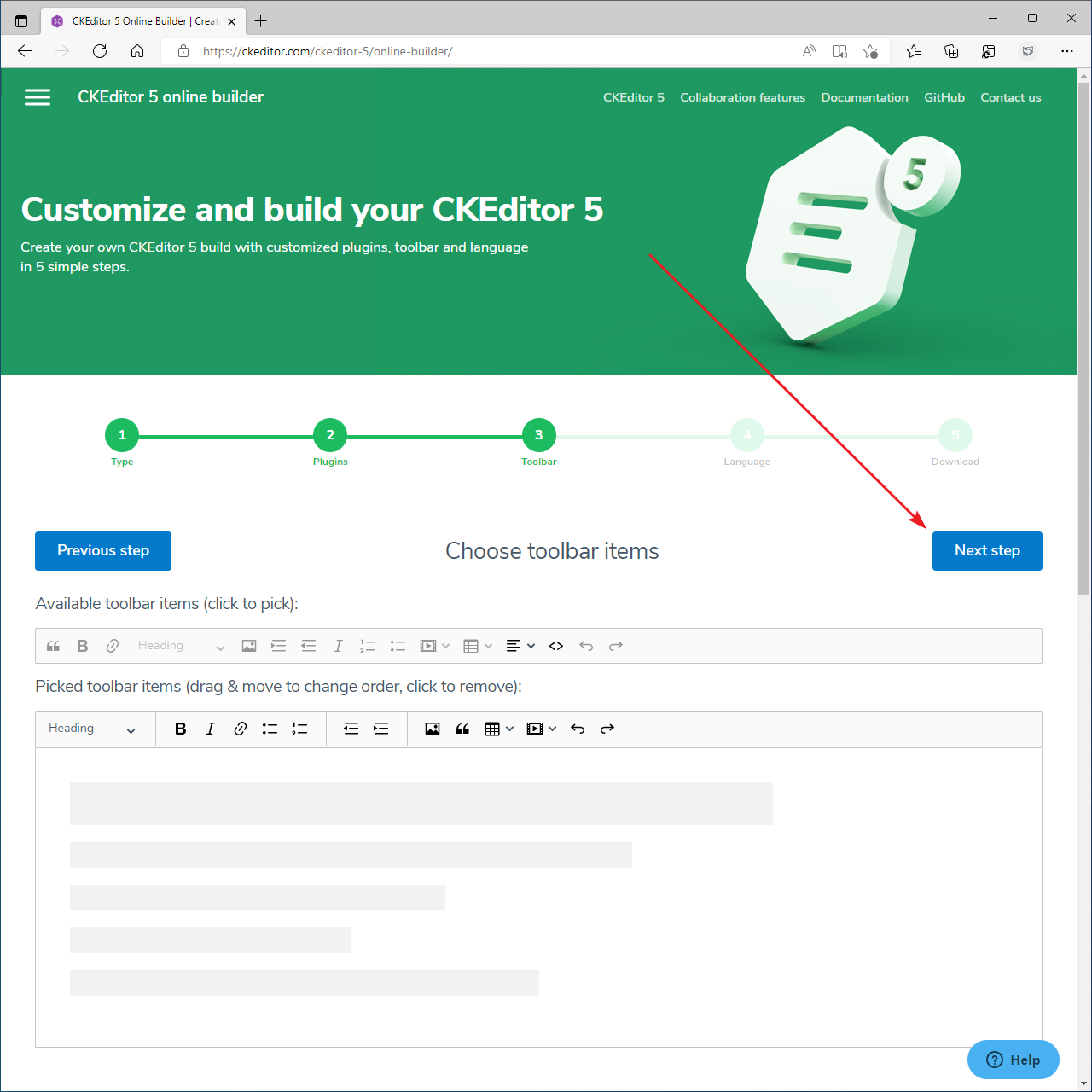Open Documentation in the top navigation
Viewport: 1092px width, 1092px height.
pos(864,97)
